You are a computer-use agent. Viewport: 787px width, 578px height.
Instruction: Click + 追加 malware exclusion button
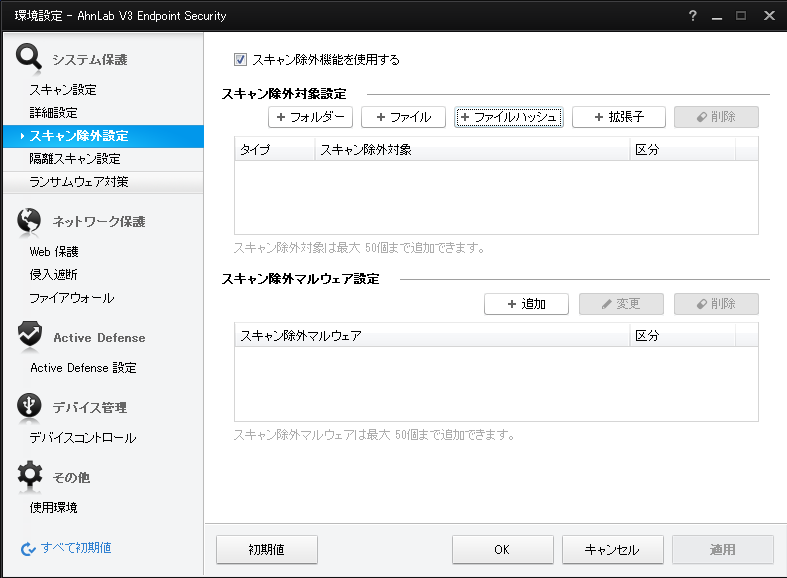526,304
